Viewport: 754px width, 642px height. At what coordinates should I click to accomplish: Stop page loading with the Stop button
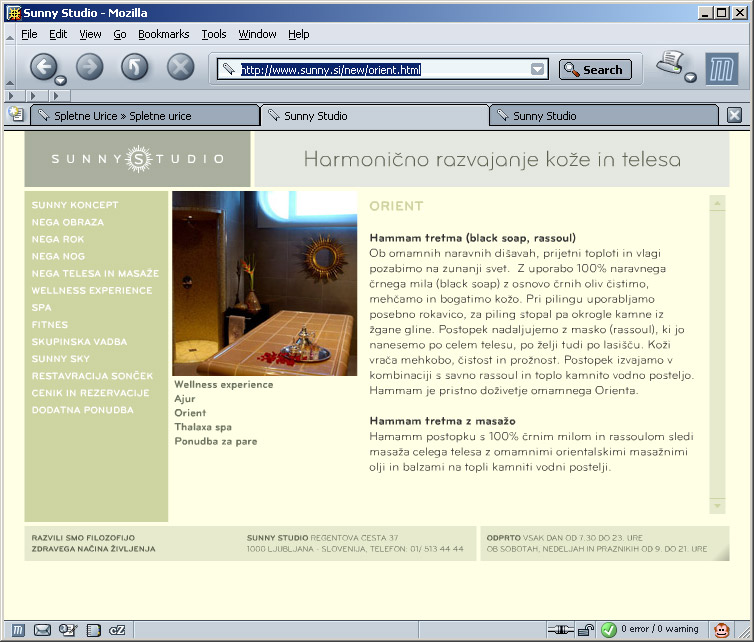(x=180, y=67)
